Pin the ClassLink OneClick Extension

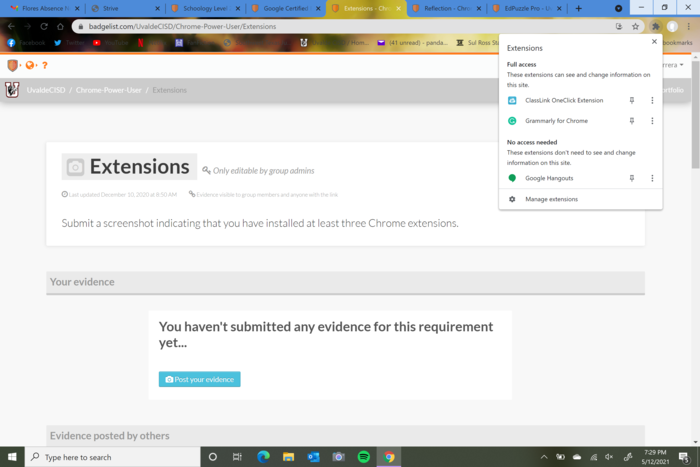click(632, 100)
